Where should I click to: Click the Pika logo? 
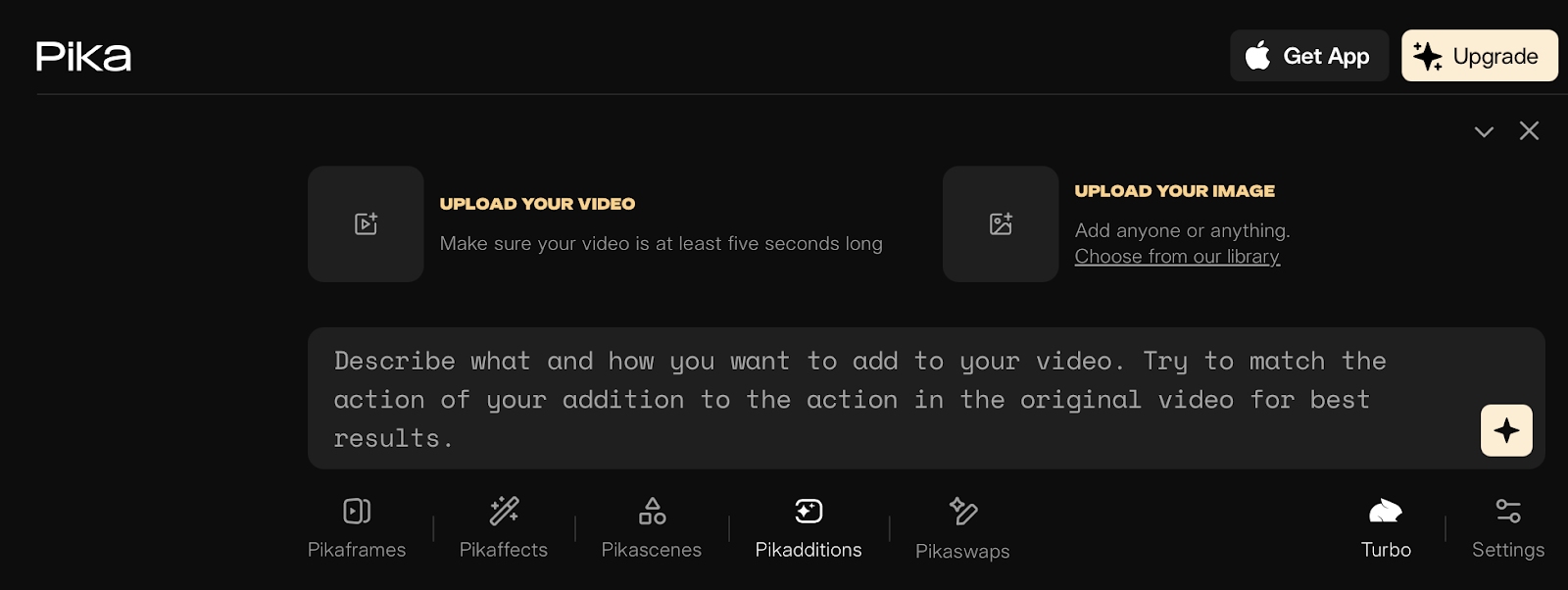pyautogui.click(x=83, y=56)
